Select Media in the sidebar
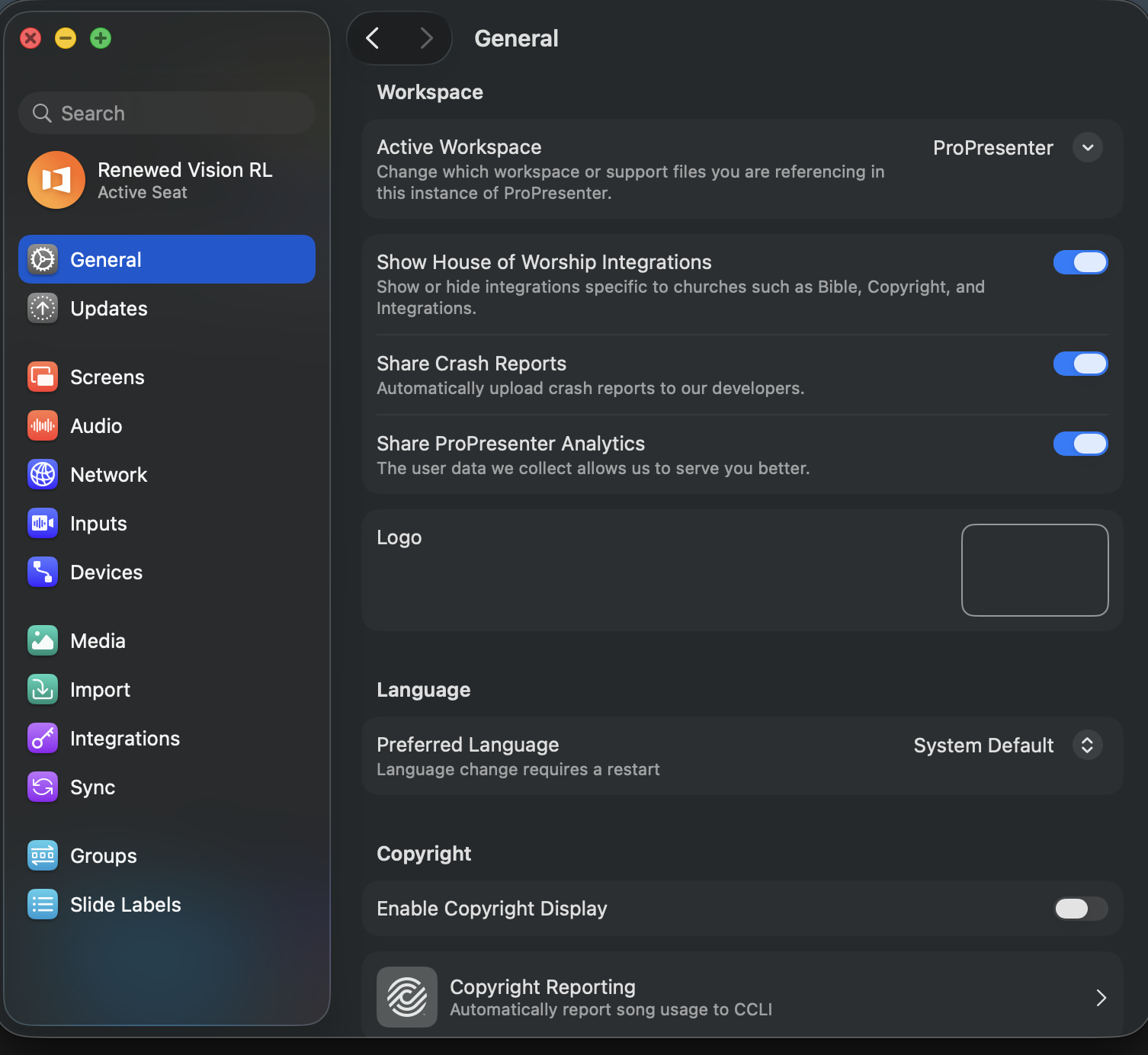Image resolution: width=1148 pixels, height=1055 pixels. [167, 640]
